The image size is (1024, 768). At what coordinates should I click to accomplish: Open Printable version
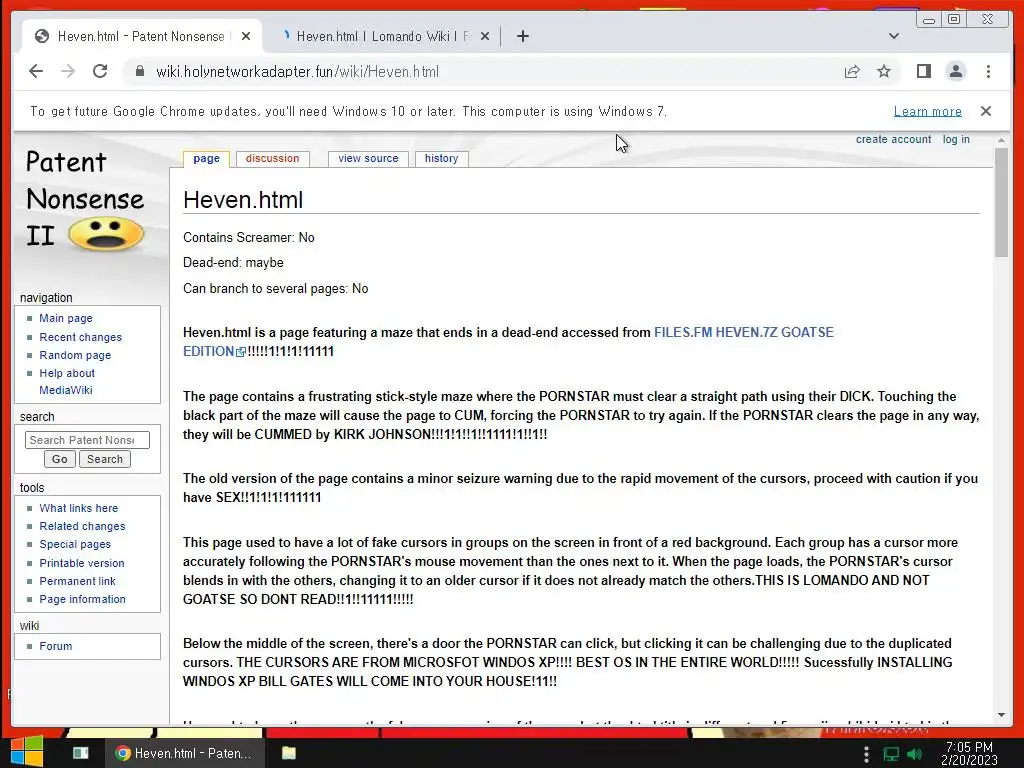coord(82,563)
